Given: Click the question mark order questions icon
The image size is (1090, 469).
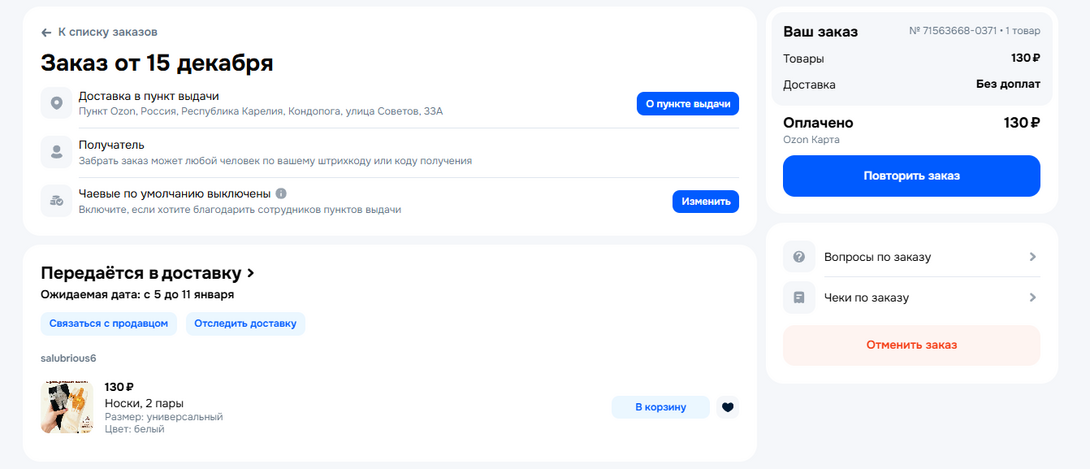Looking at the screenshot, I should [799, 257].
